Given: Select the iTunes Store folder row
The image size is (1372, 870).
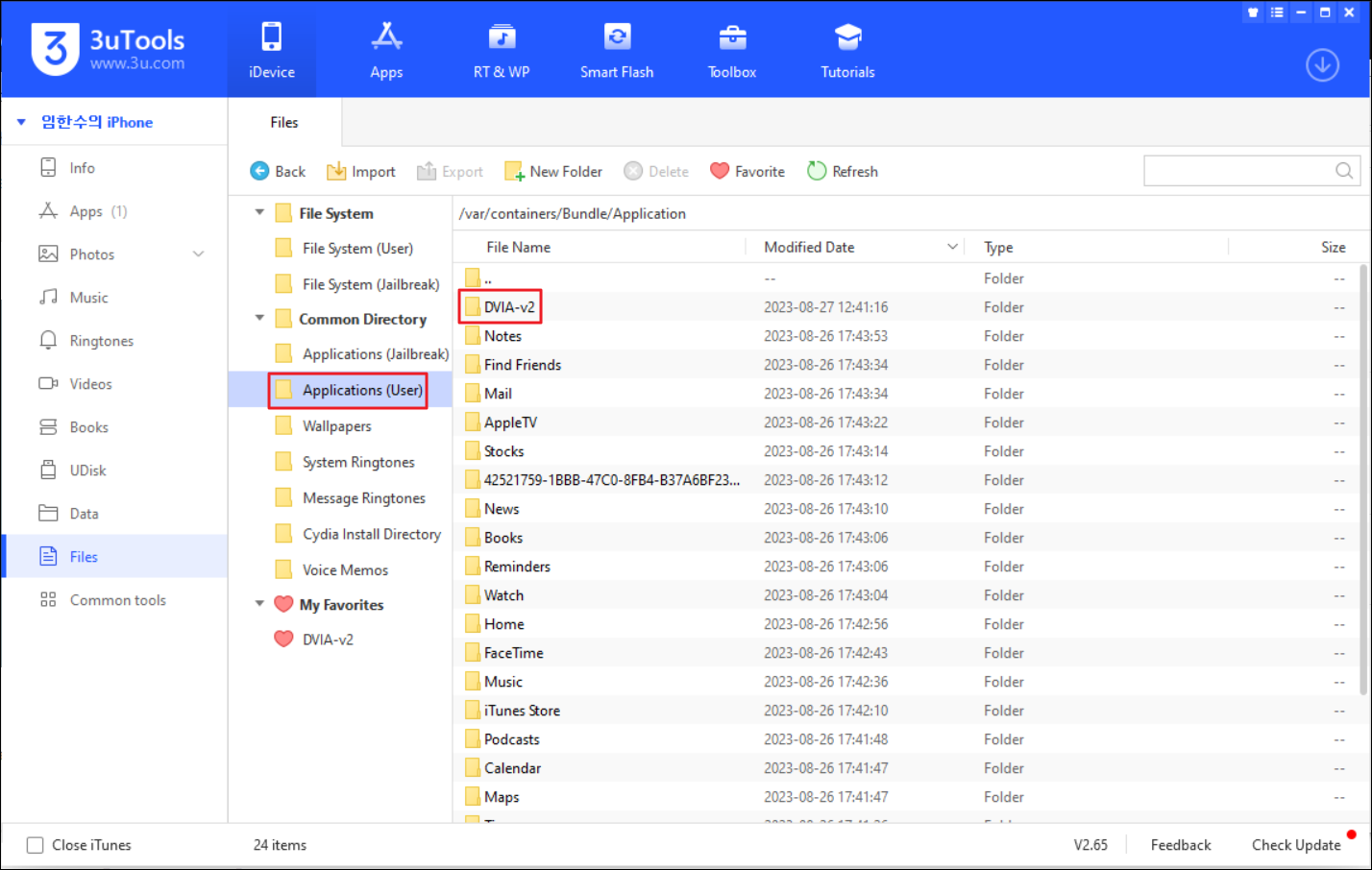Looking at the screenshot, I should tap(906, 711).
